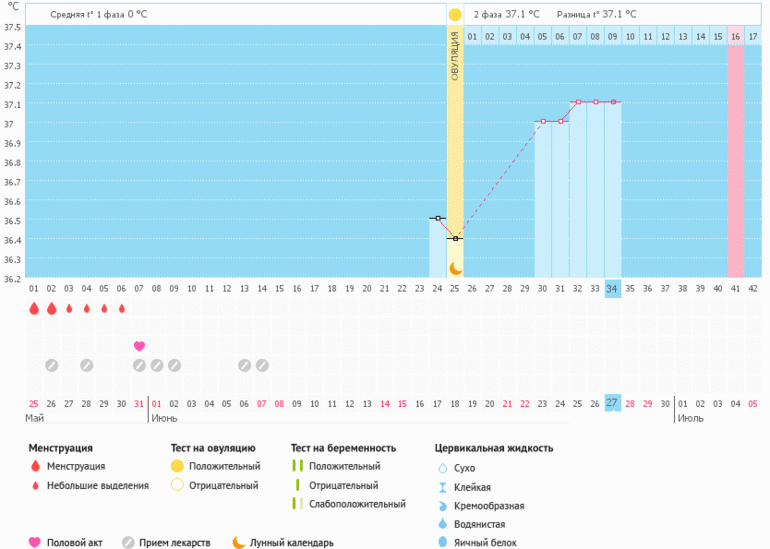This screenshot has height=549, width=770.
Task: Click the medication icon on June 07
Action: (x=262, y=365)
